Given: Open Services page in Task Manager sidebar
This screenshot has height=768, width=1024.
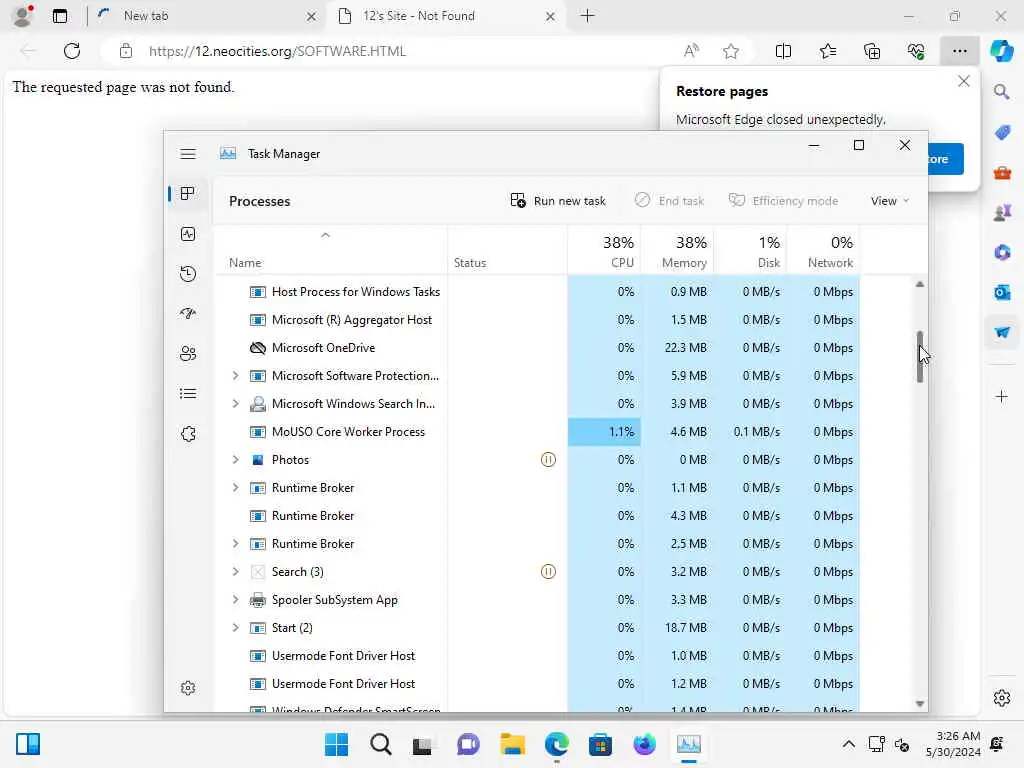Looking at the screenshot, I should pos(188,434).
